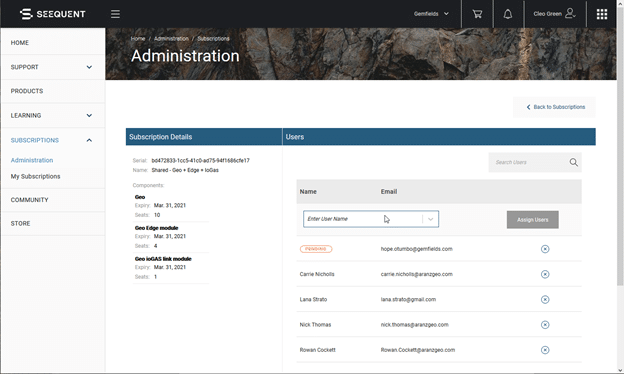
Task: Expand the Learning menu chevron
Action: coord(89,115)
